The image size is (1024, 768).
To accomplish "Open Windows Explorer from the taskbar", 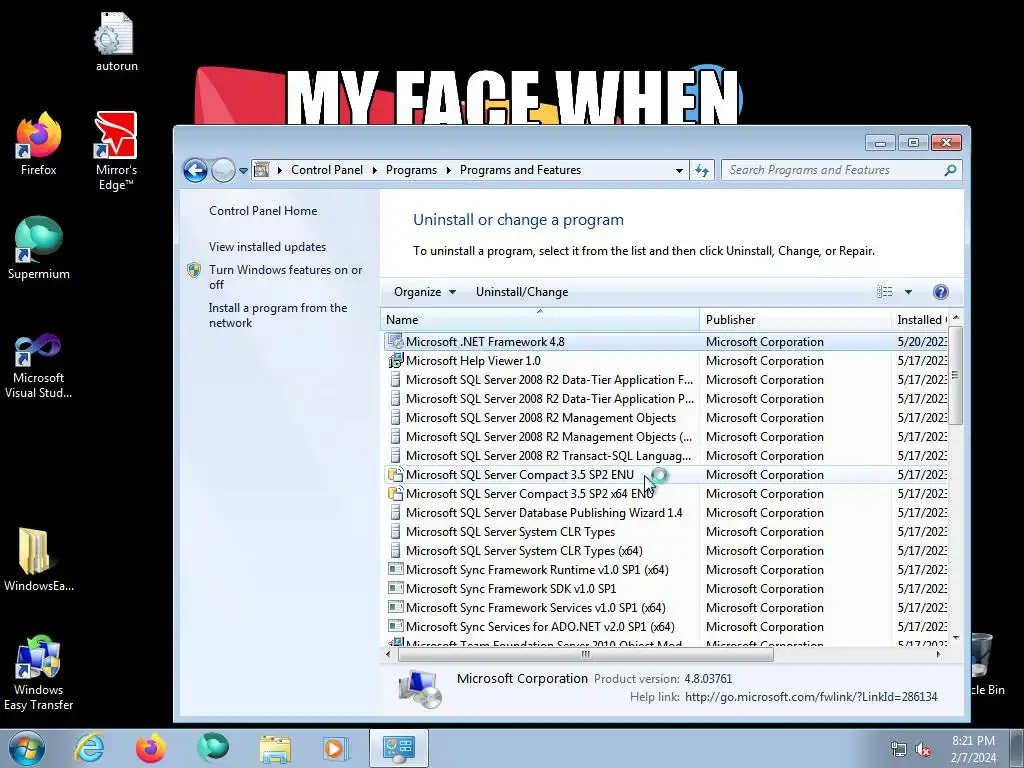I will pos(275,748).
